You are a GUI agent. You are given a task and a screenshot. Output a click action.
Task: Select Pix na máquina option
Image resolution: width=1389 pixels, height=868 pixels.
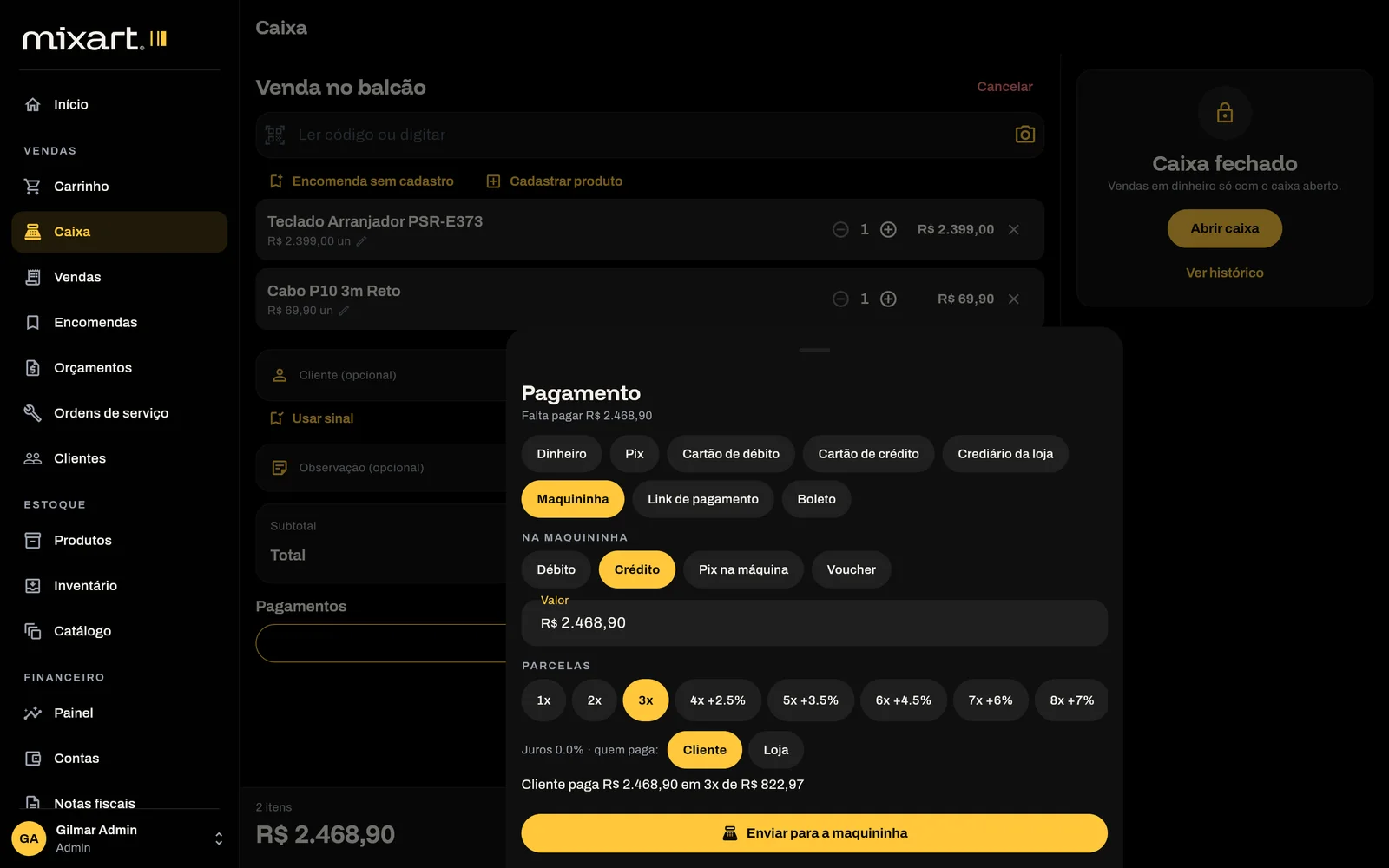pyautogui.click(x=744, y=569)
